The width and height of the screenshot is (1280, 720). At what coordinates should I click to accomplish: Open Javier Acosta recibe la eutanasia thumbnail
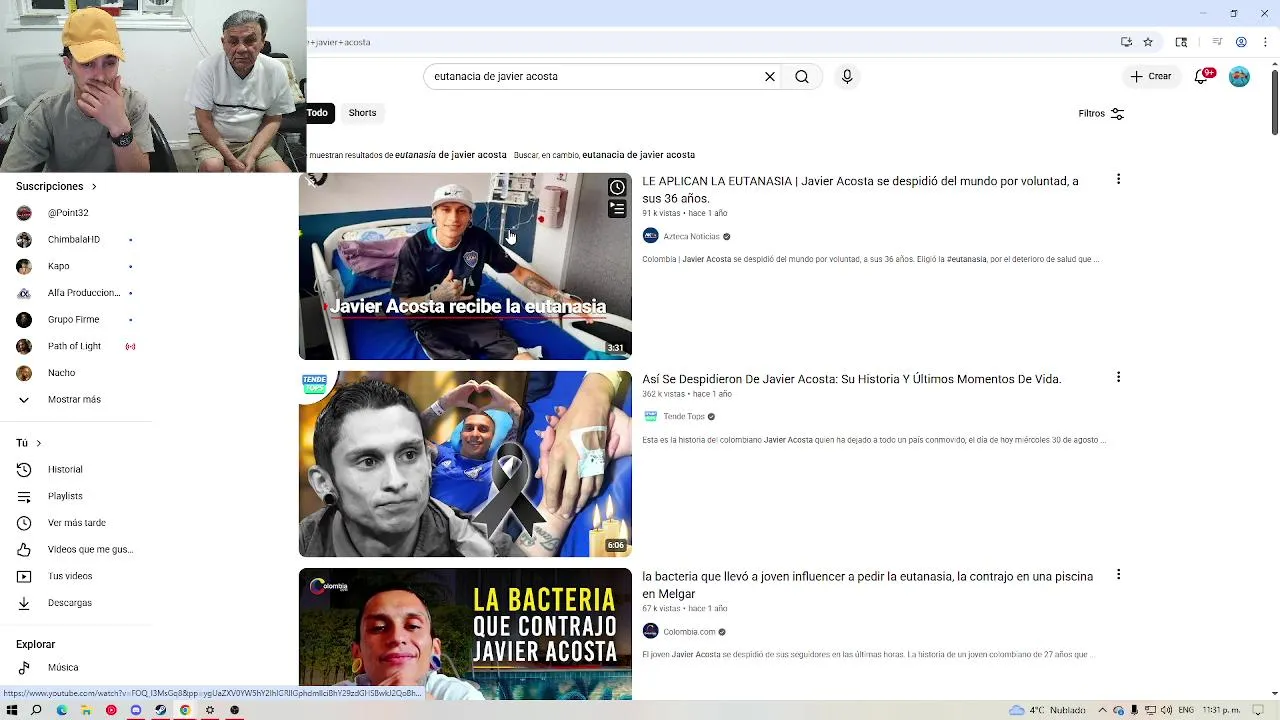pyautogui.click(x=465, y=266)
